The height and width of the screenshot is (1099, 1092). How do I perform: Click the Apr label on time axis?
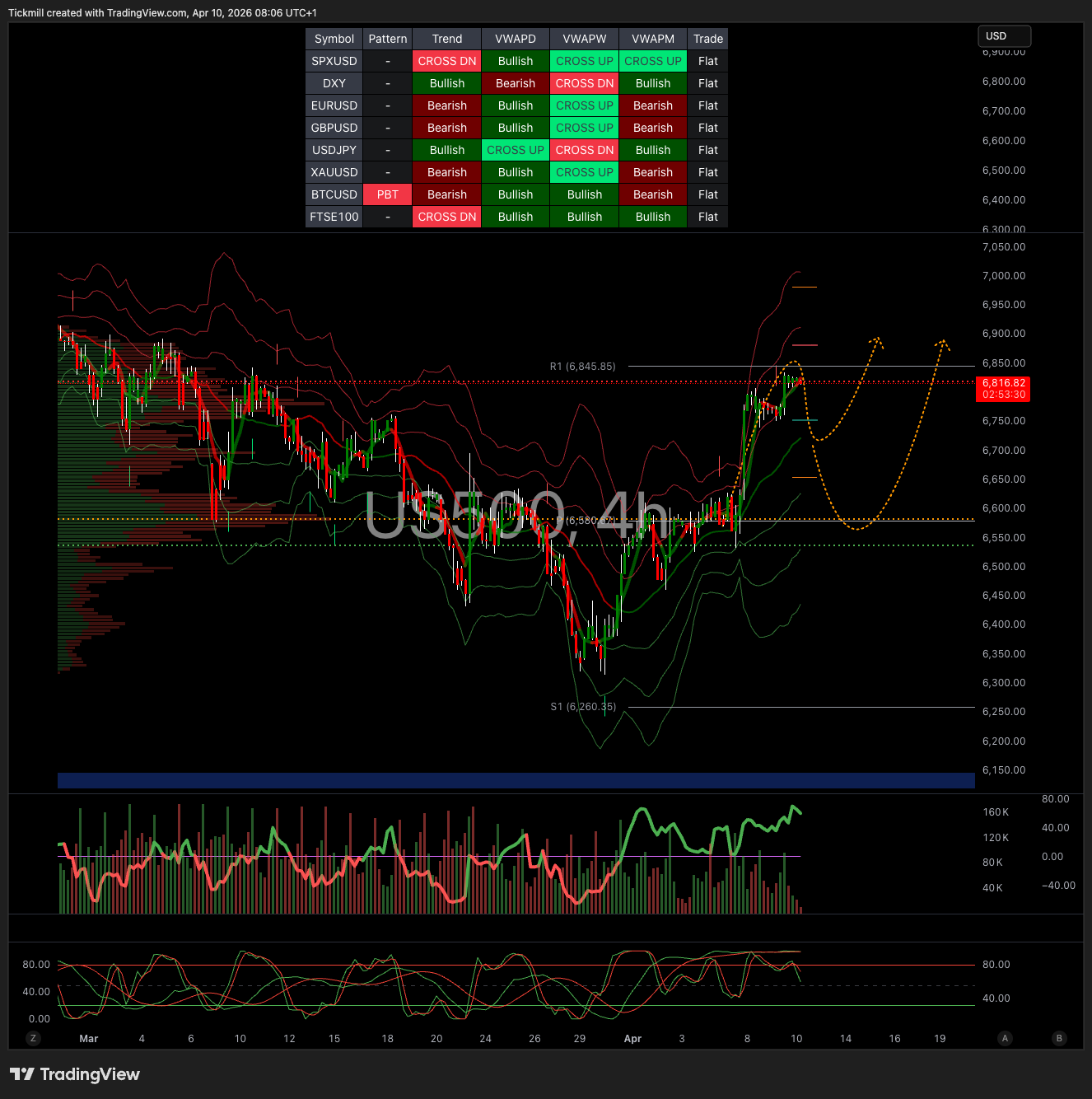(632, 1039)
